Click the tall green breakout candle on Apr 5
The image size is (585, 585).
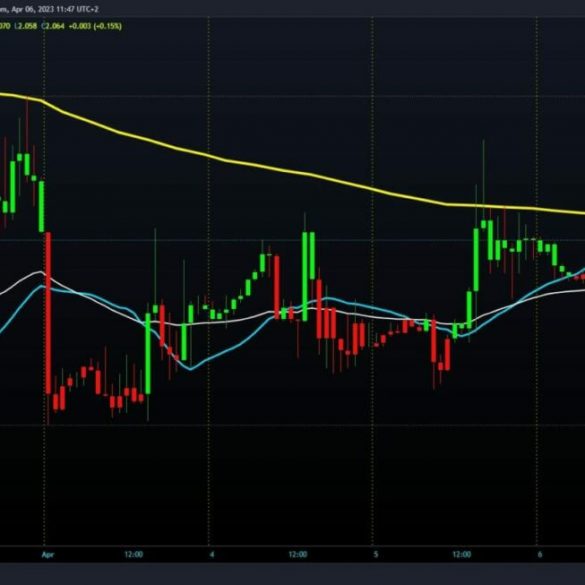476,260
